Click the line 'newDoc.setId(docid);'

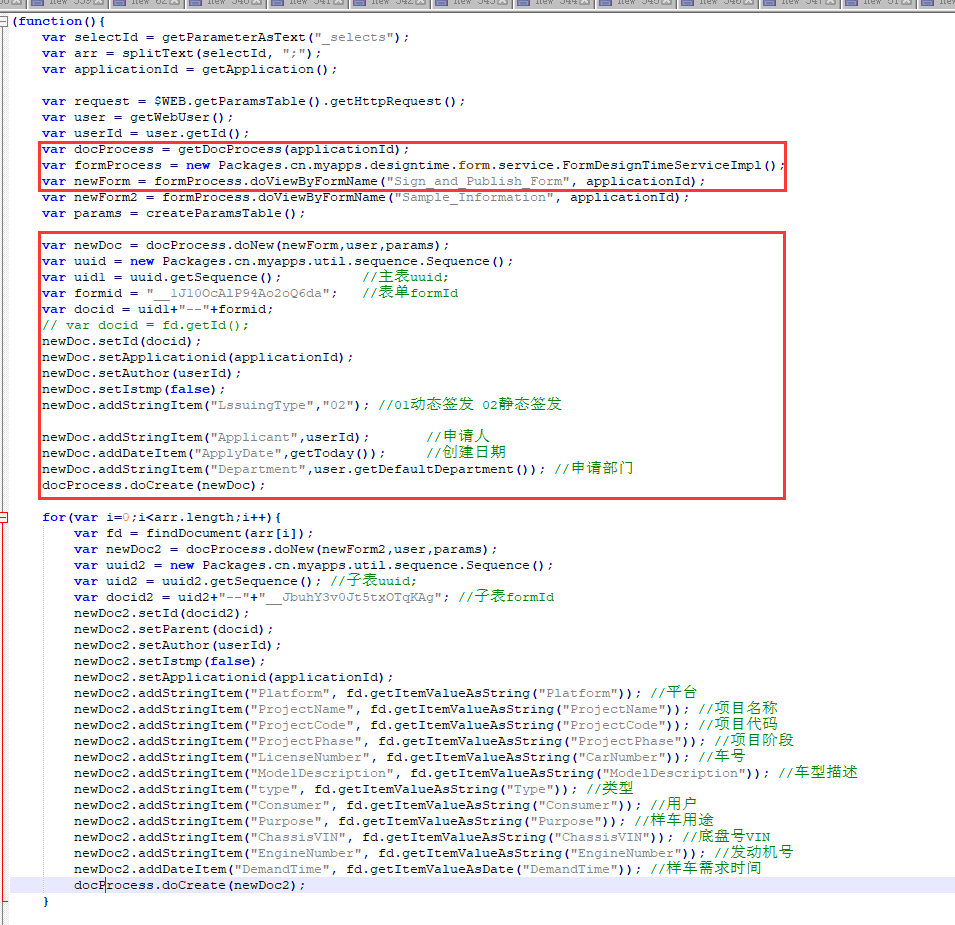[x=121, y=342]
